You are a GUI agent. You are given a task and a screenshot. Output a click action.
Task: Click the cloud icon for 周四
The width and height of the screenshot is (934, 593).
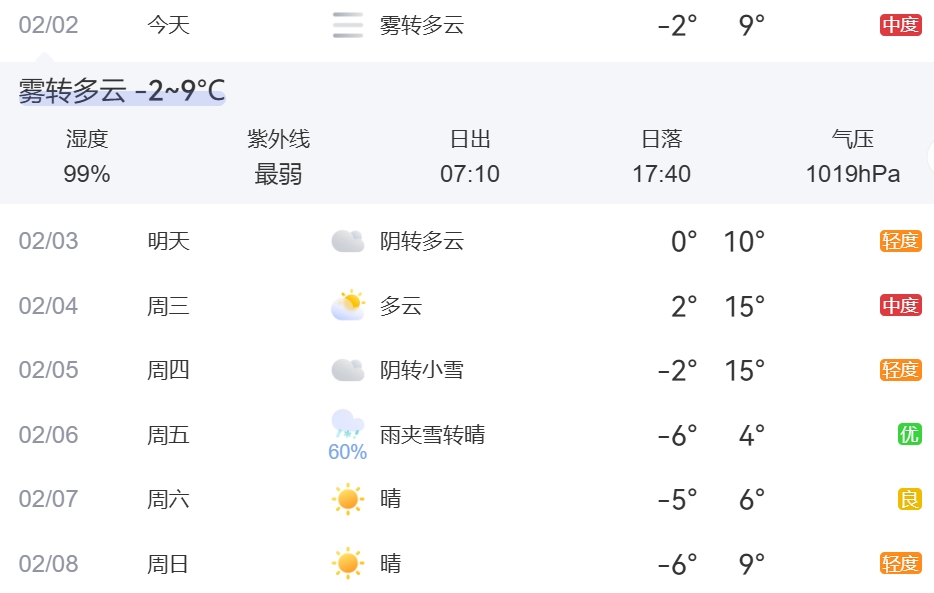tap(348, 370)
